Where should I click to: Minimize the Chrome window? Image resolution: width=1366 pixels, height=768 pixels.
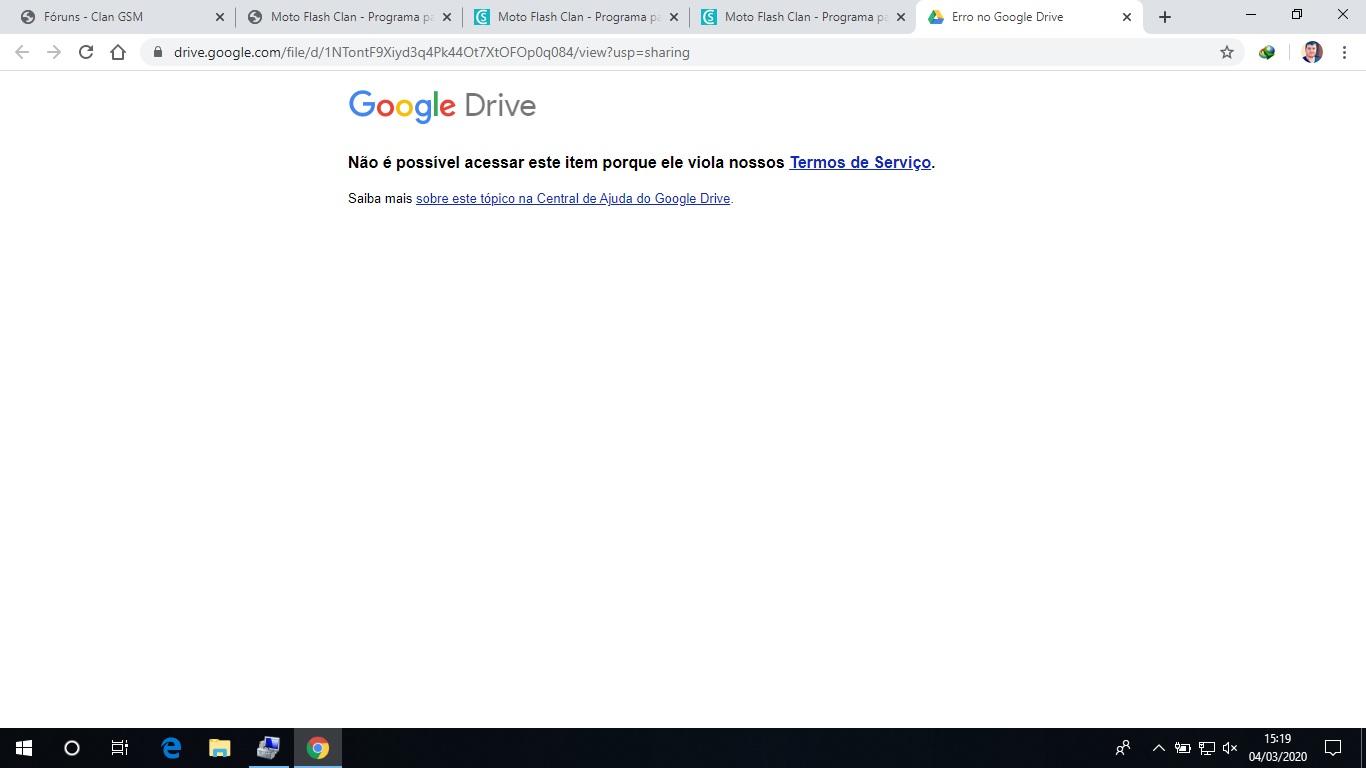pyautogui.click(x=1251, y=15)
